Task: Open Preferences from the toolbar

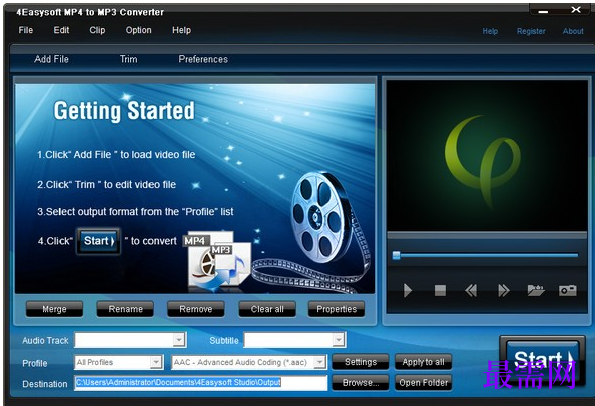Action: click(203, 59)
